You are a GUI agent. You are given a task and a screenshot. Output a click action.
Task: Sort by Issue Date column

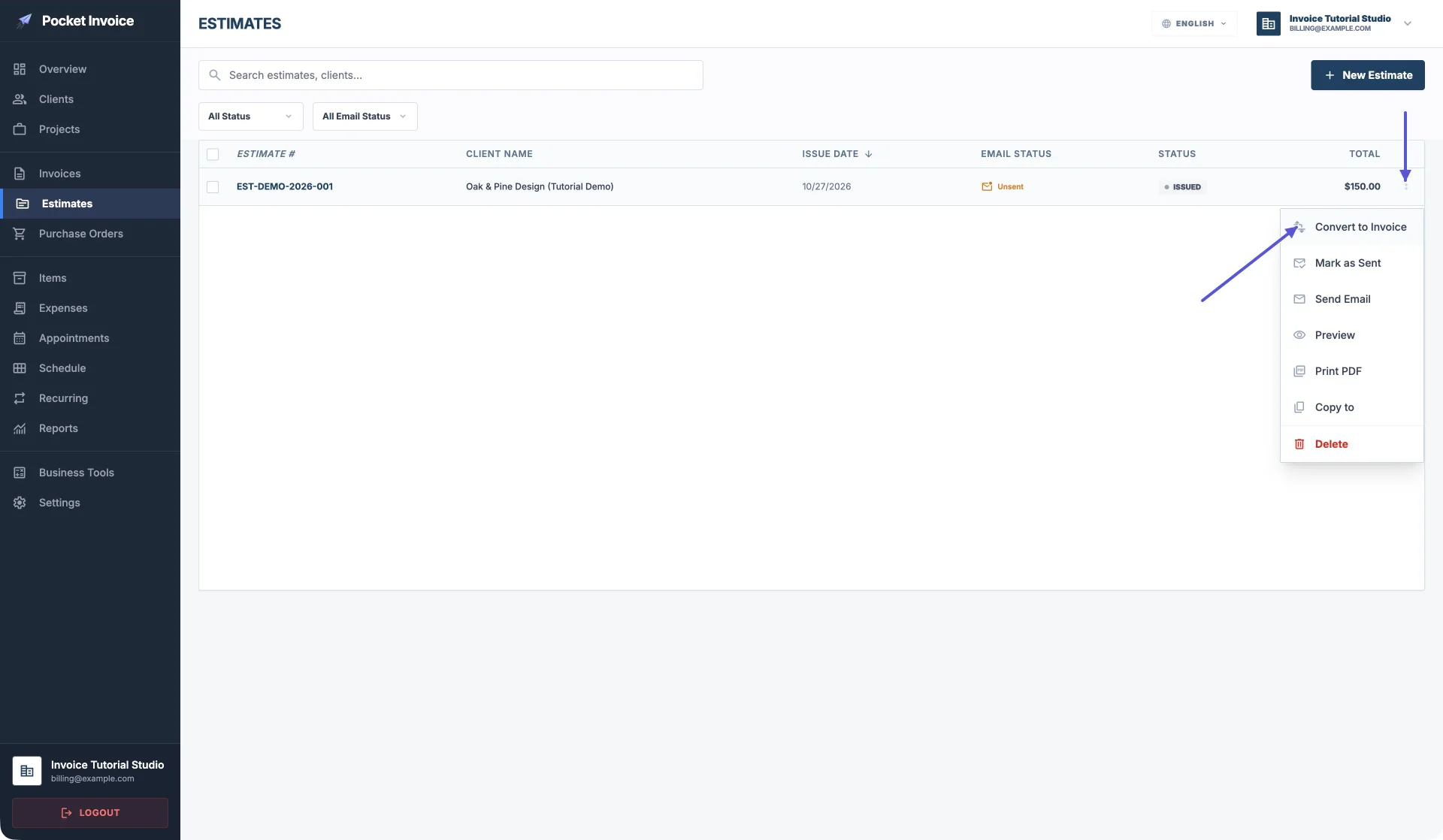point(837,154)
